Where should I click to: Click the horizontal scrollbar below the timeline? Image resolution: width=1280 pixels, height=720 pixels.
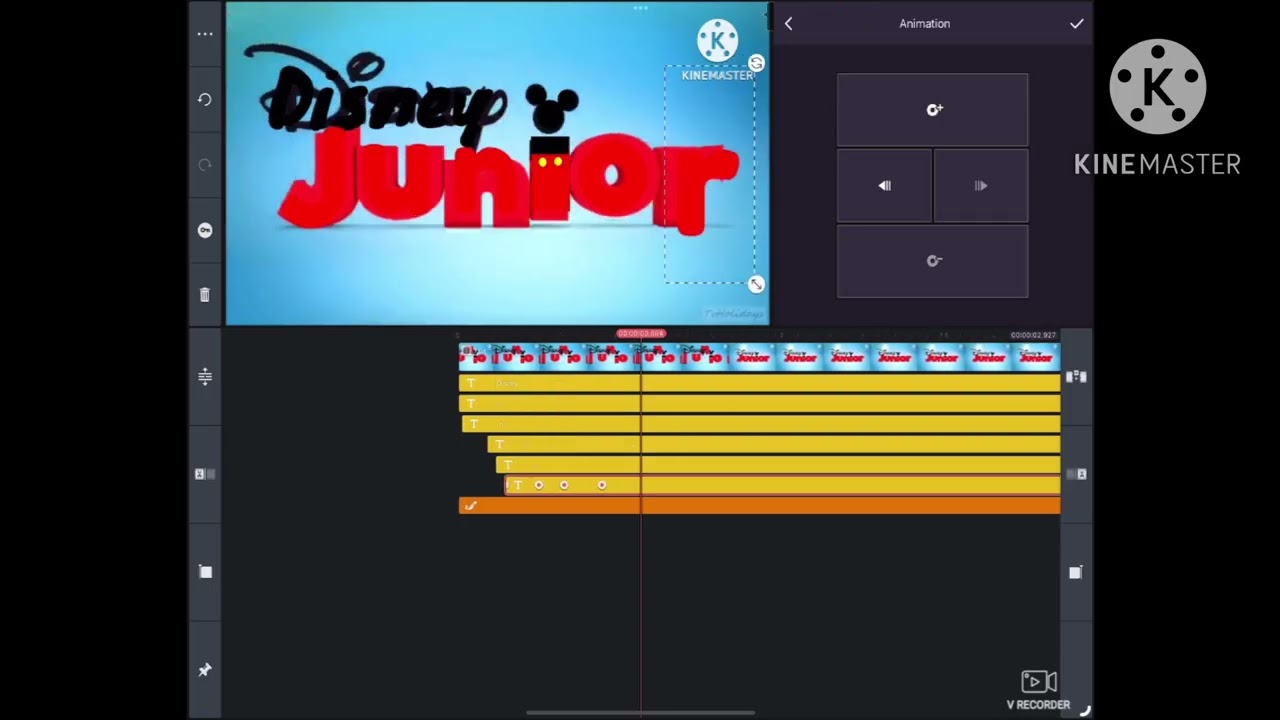[x=640, y=713]
